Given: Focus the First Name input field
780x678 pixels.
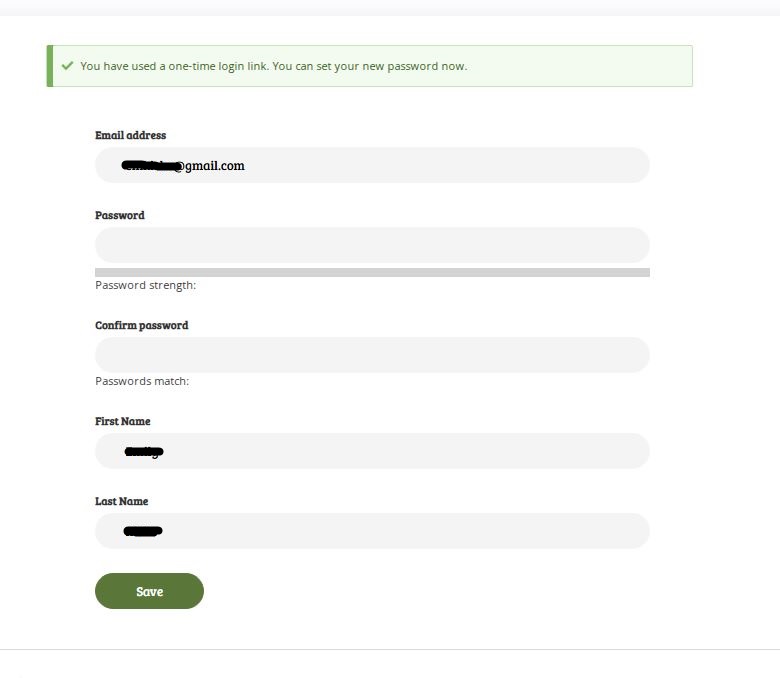Looking at the screenshot, I should (x=372, y=451).
